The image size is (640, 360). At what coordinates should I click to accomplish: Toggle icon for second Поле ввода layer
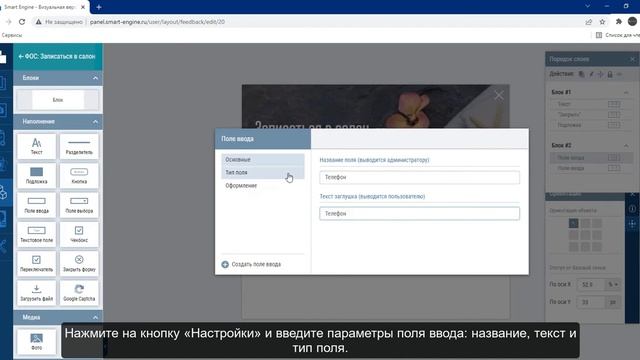point(614,168)
